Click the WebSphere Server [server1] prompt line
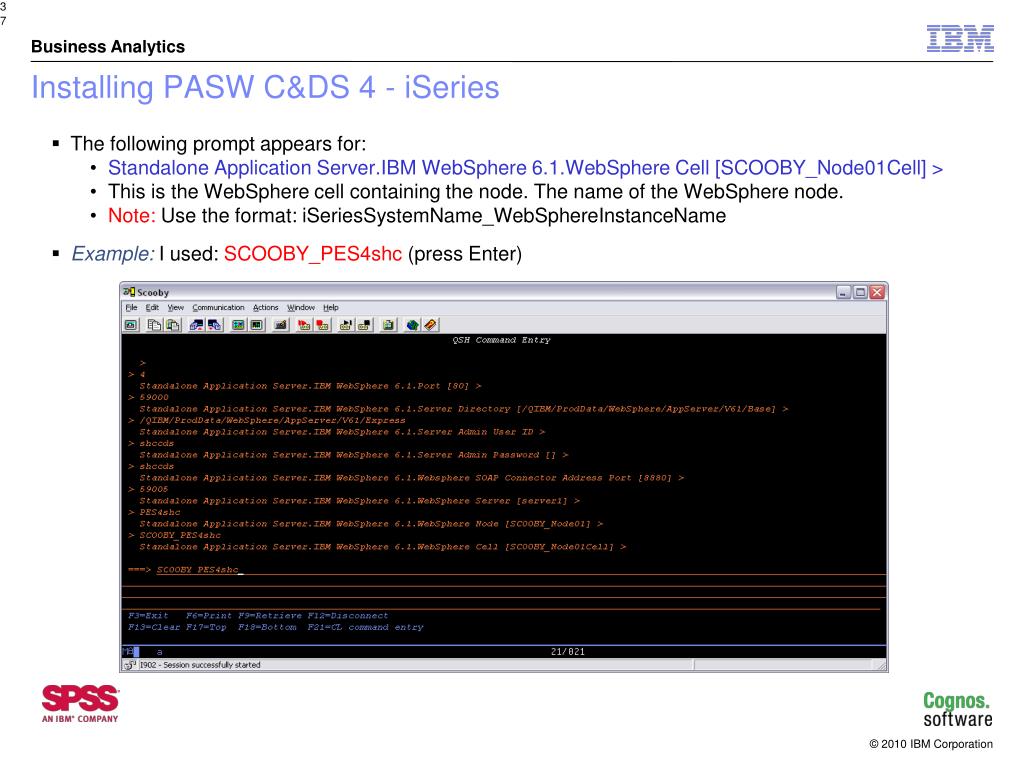 pyautogui.click(x=359, y=501)
